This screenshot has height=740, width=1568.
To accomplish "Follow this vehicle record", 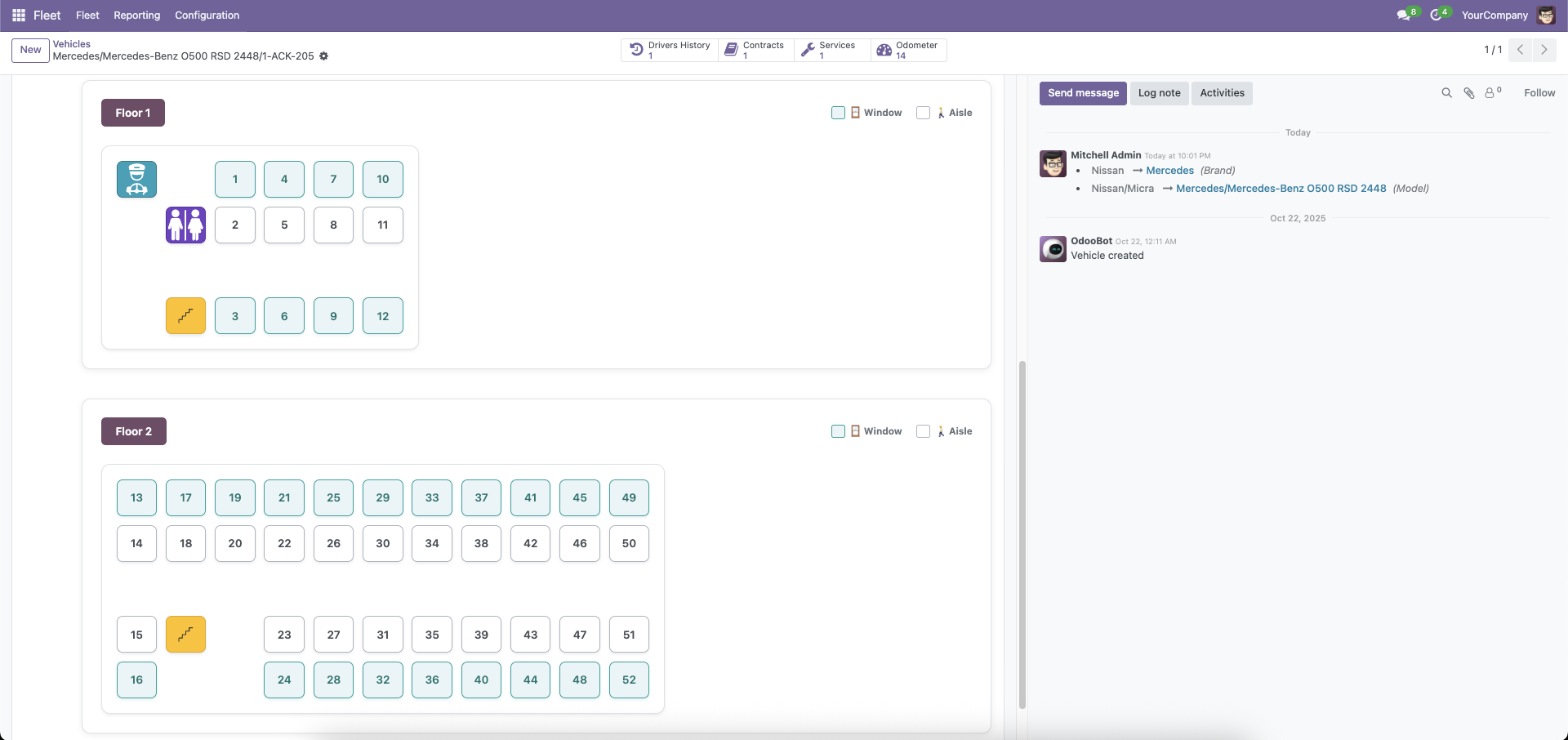I will pyautogui.click(x=1539, y=93).
